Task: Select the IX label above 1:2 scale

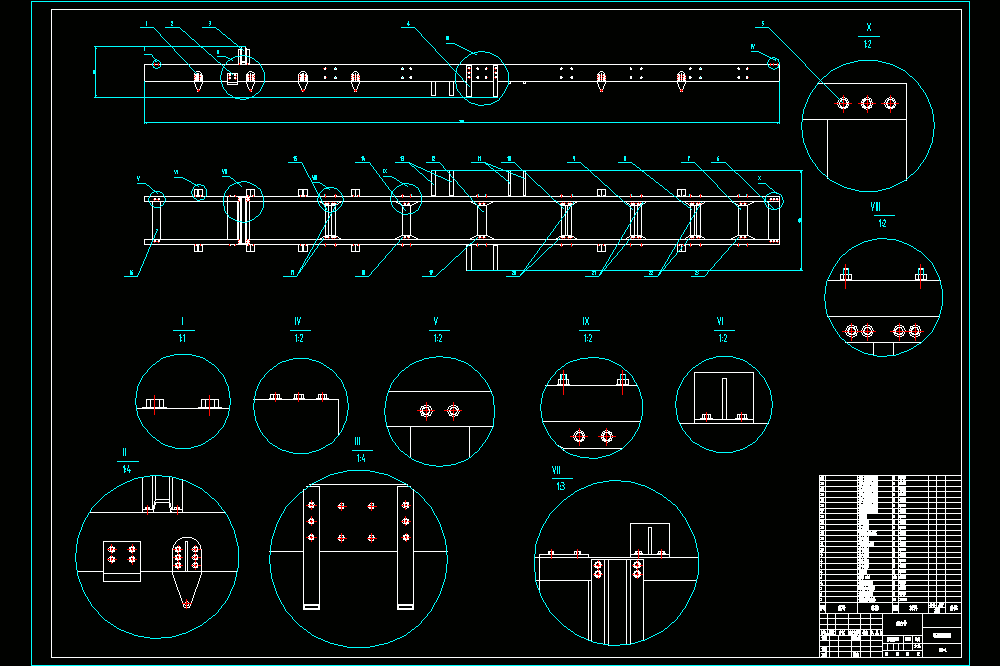Action: click(586, 322)
